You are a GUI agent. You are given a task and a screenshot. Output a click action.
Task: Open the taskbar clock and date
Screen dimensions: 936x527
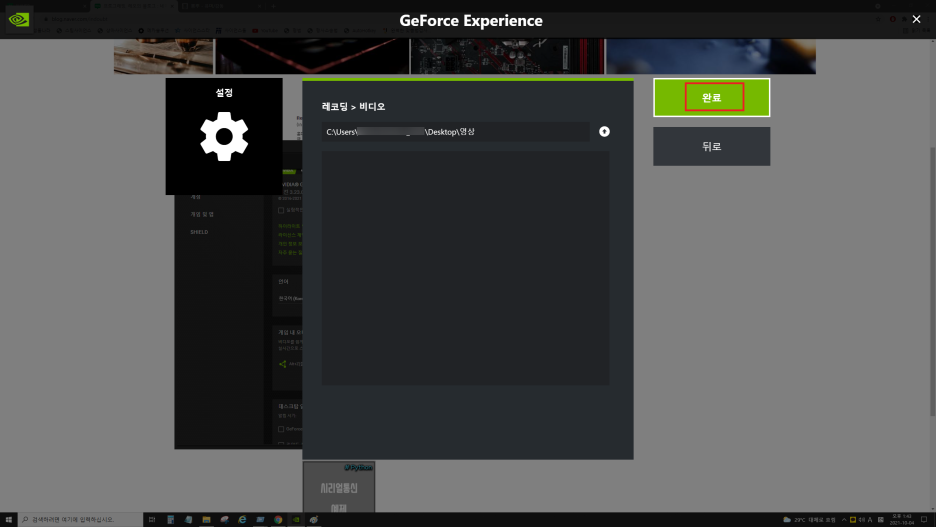coord(902,520)
